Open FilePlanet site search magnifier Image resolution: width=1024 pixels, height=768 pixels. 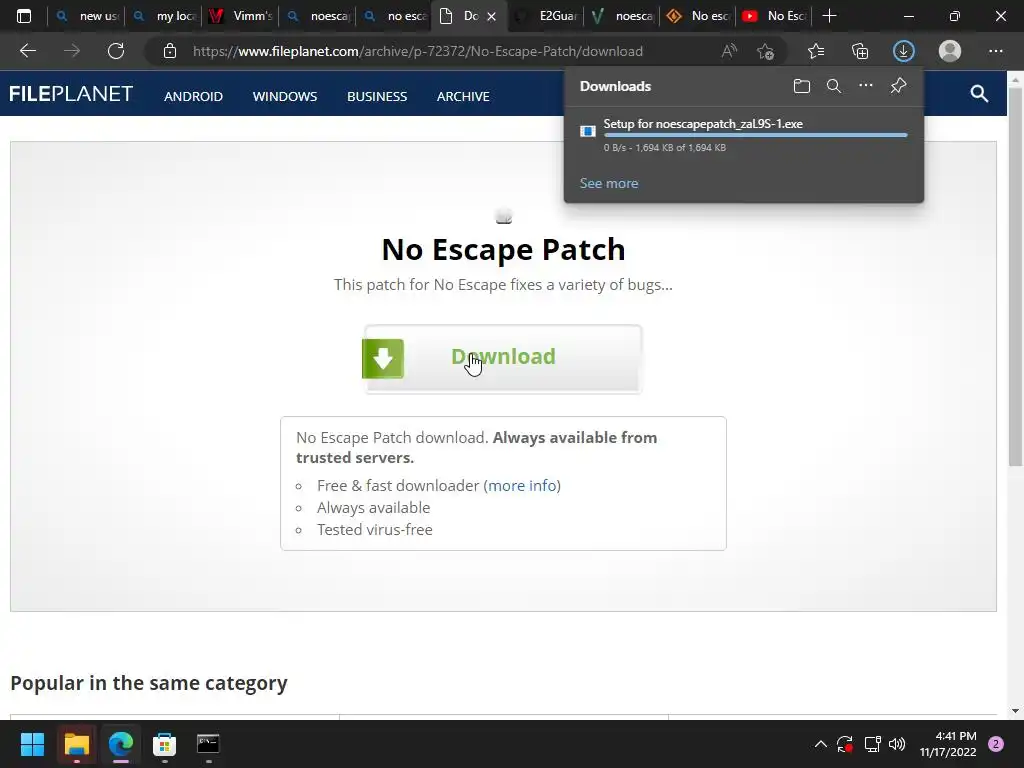coord(979,93)
